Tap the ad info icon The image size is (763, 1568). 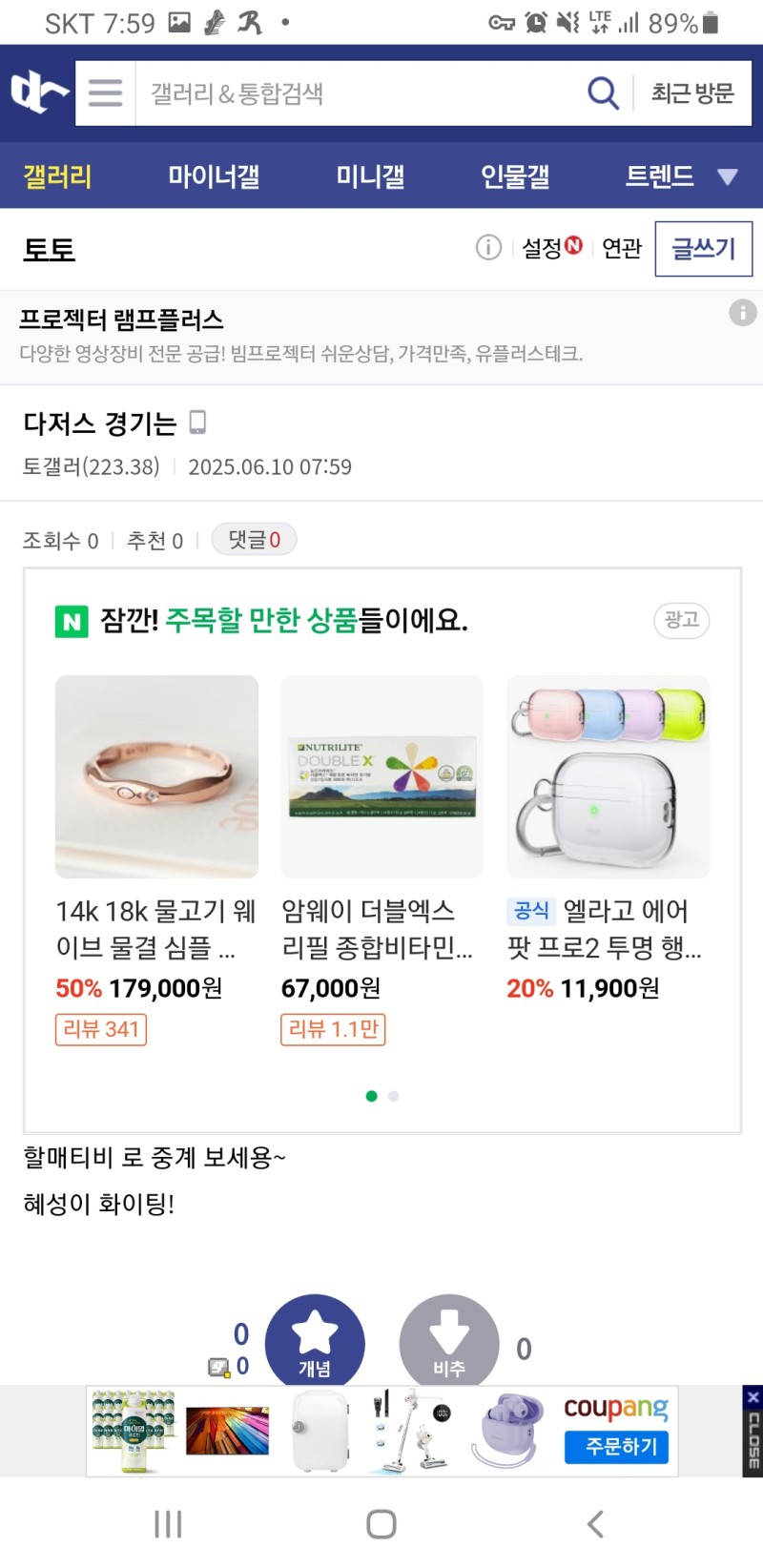743,313
